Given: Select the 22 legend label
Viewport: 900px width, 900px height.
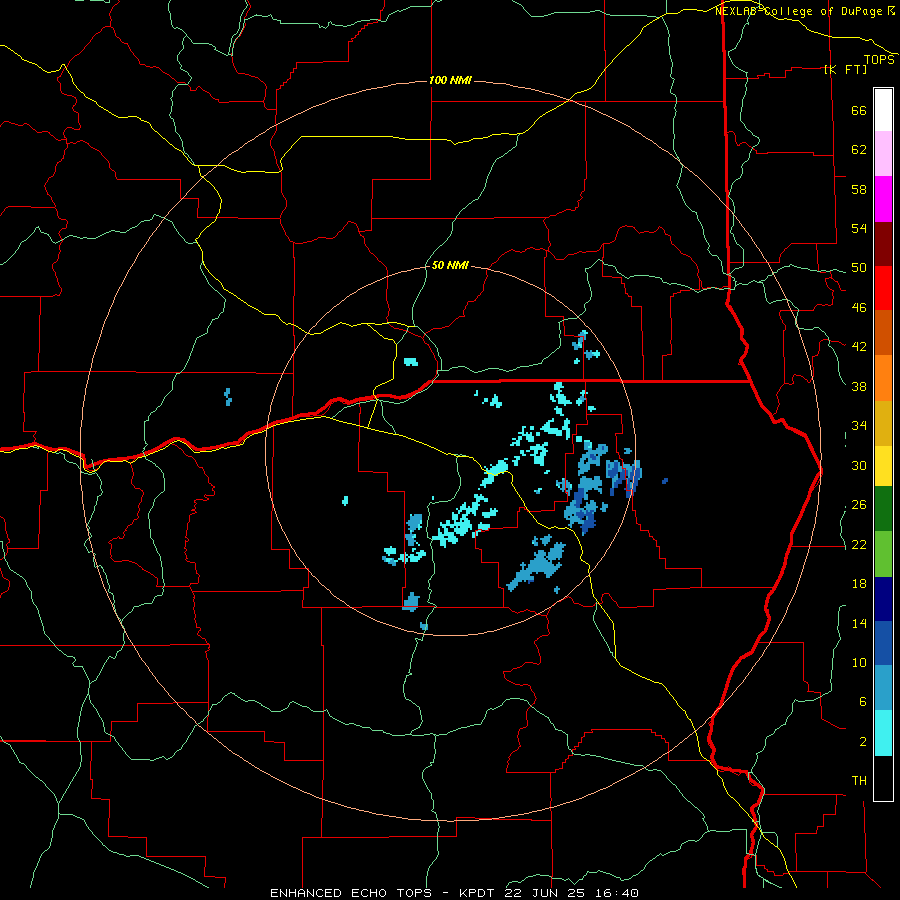Looking at the screenshot, I should coord(859,544).
